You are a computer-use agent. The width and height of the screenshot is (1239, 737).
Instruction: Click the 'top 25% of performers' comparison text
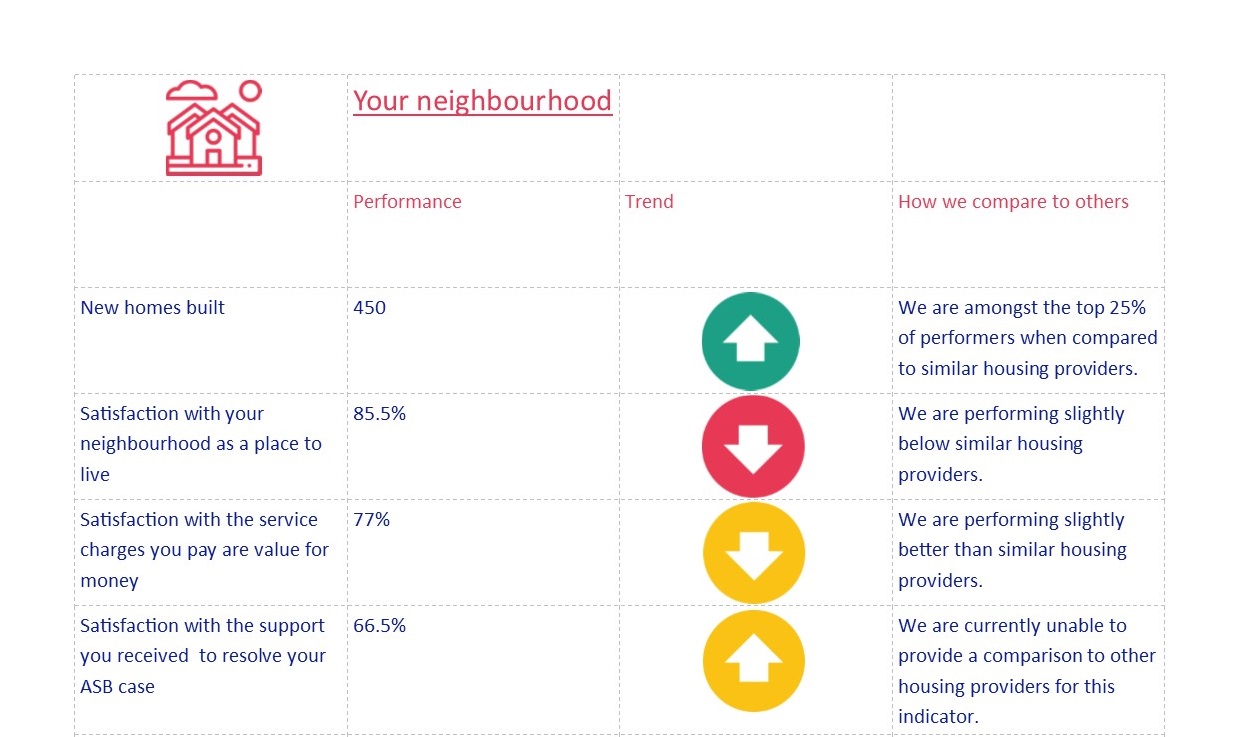click(x=1028, y=338)
